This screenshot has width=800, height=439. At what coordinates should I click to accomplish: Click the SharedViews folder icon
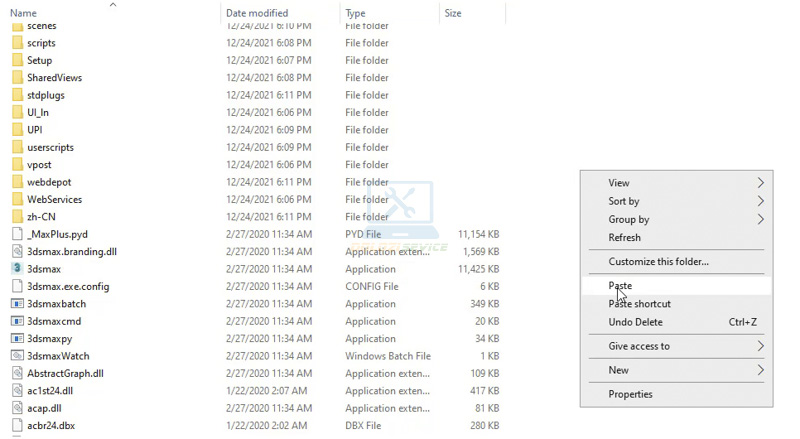pyautogui.click(x=17, y=78)
